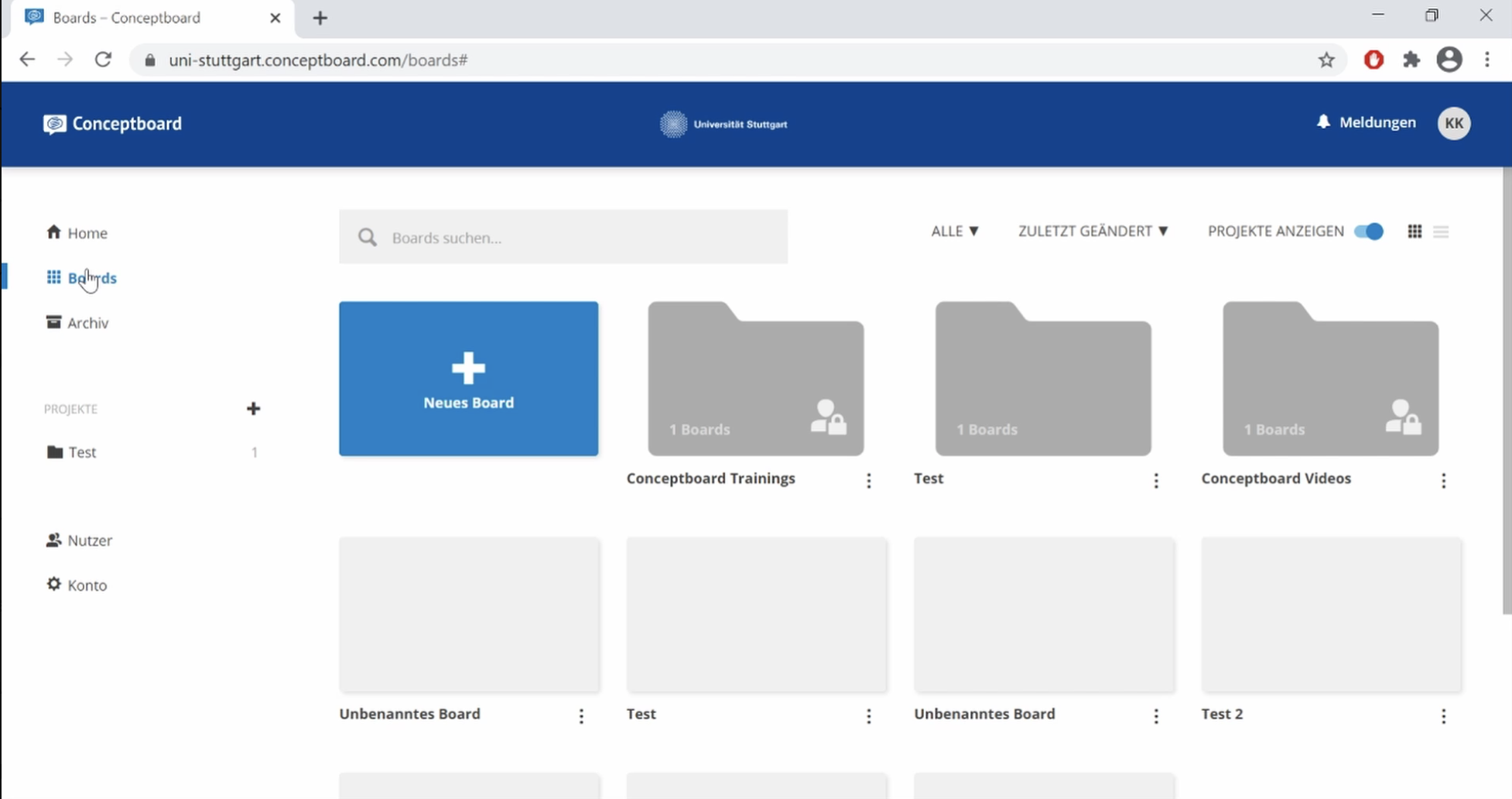Click the search magnifier icon
Viewport: 1512px width, 799px height.
[x=368, y=238]
